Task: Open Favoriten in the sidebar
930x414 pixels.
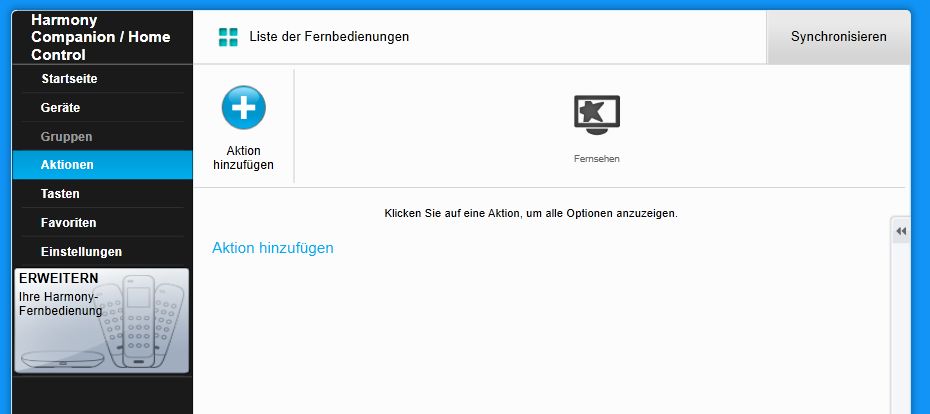Action: pos(68,222)
